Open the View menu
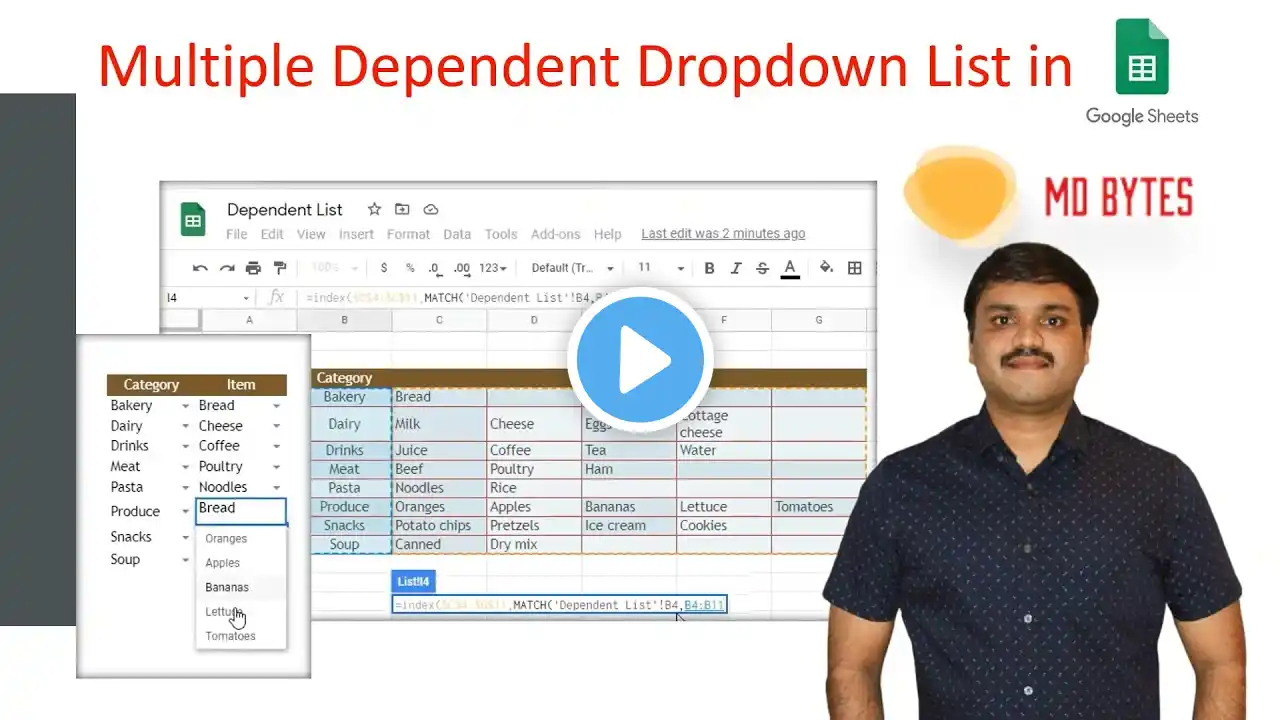Viewport: 1280px width, 720px height. [311, 234]
